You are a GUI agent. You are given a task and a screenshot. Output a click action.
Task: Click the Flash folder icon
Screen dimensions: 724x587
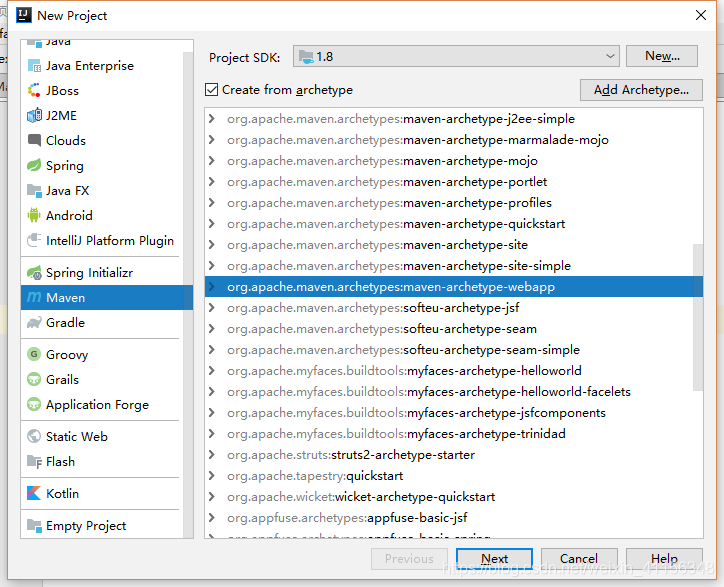click(34, 461)
